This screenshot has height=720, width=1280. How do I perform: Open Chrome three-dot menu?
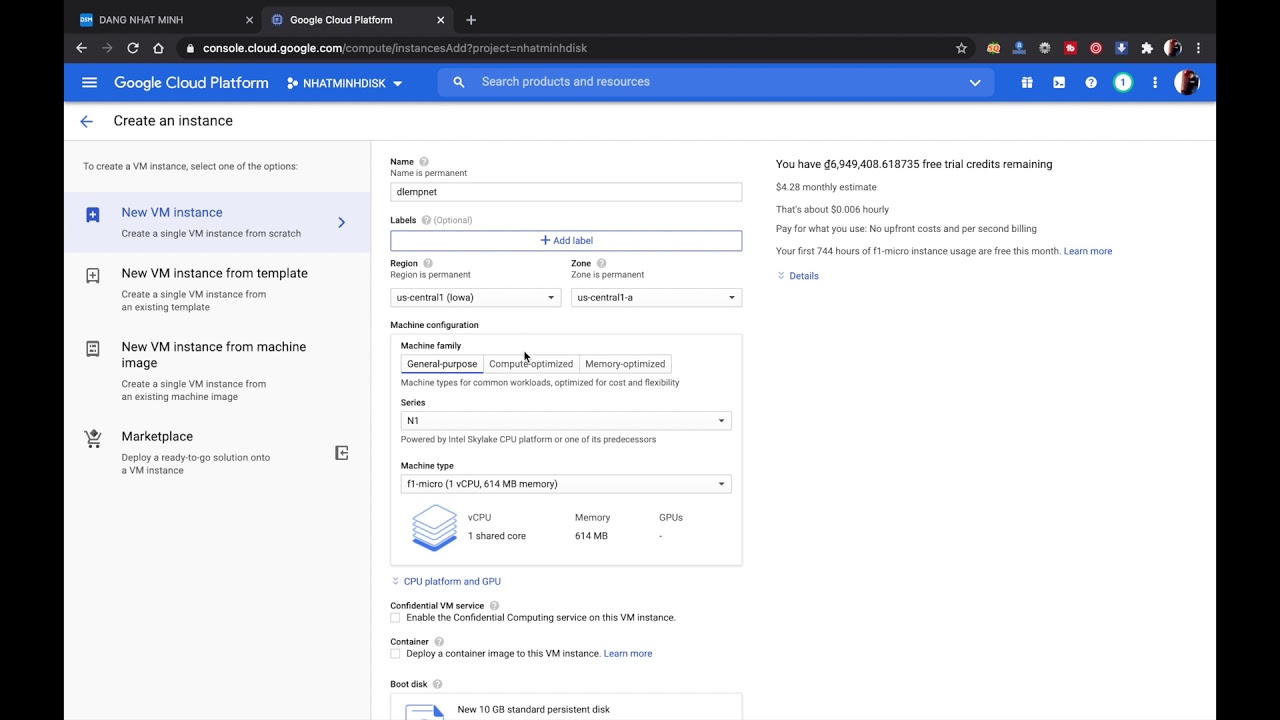tap(1198, 48)
